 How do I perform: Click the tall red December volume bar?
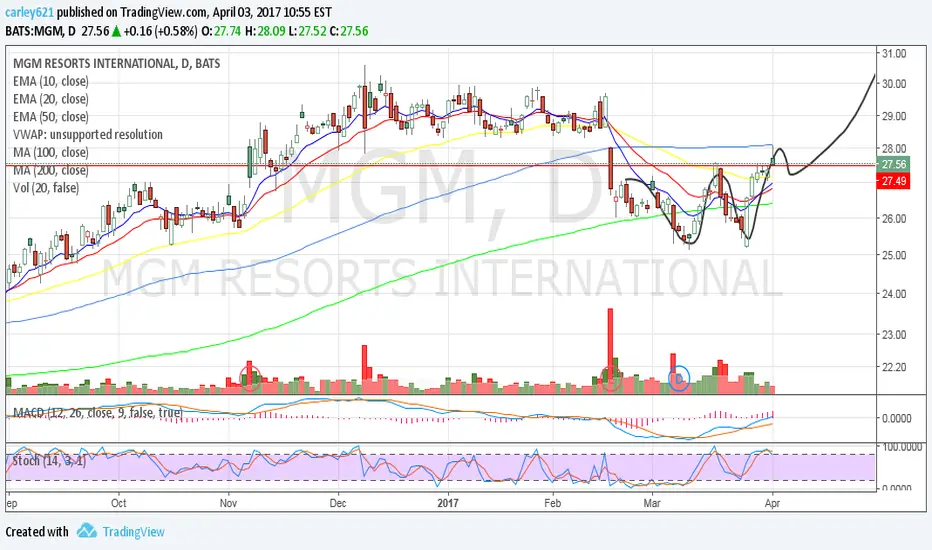(x=364, y=368)
